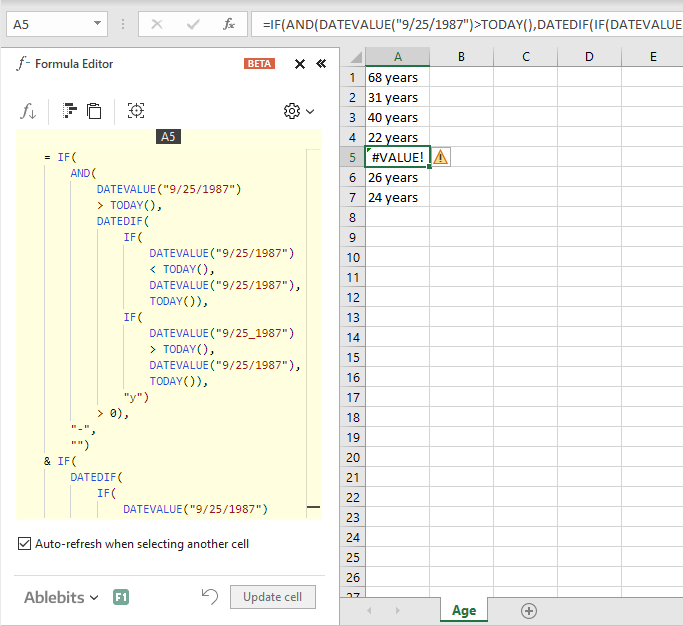Click inside the Excel formula bar

[467, 24]
